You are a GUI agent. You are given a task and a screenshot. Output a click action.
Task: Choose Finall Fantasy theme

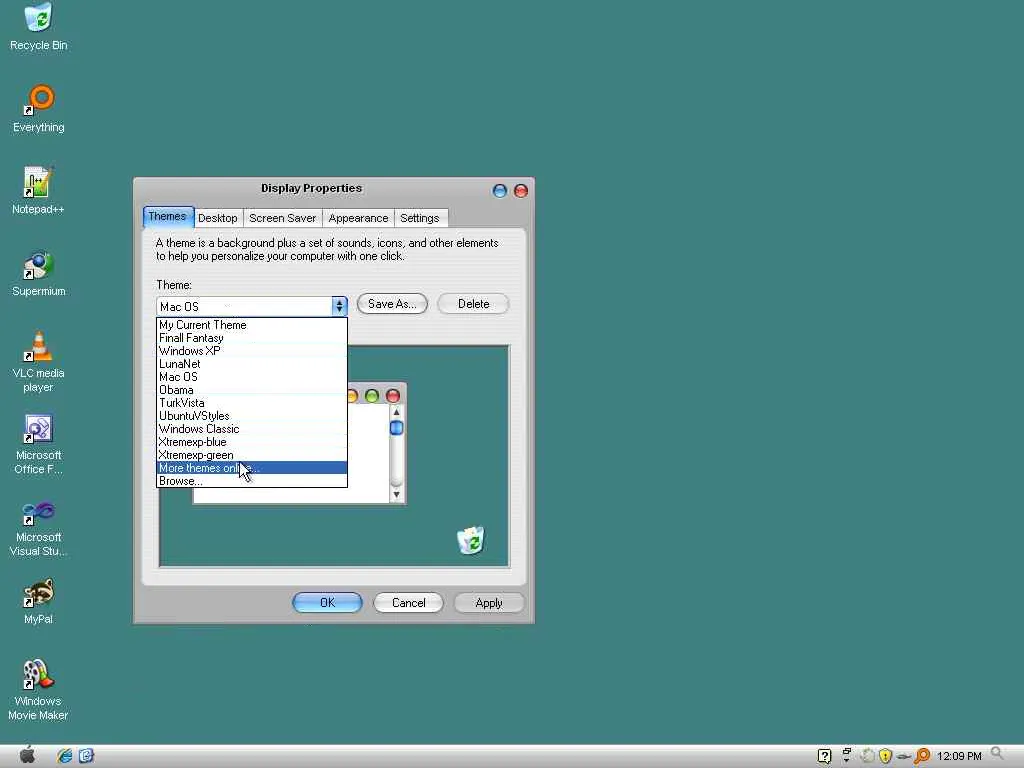251,338
